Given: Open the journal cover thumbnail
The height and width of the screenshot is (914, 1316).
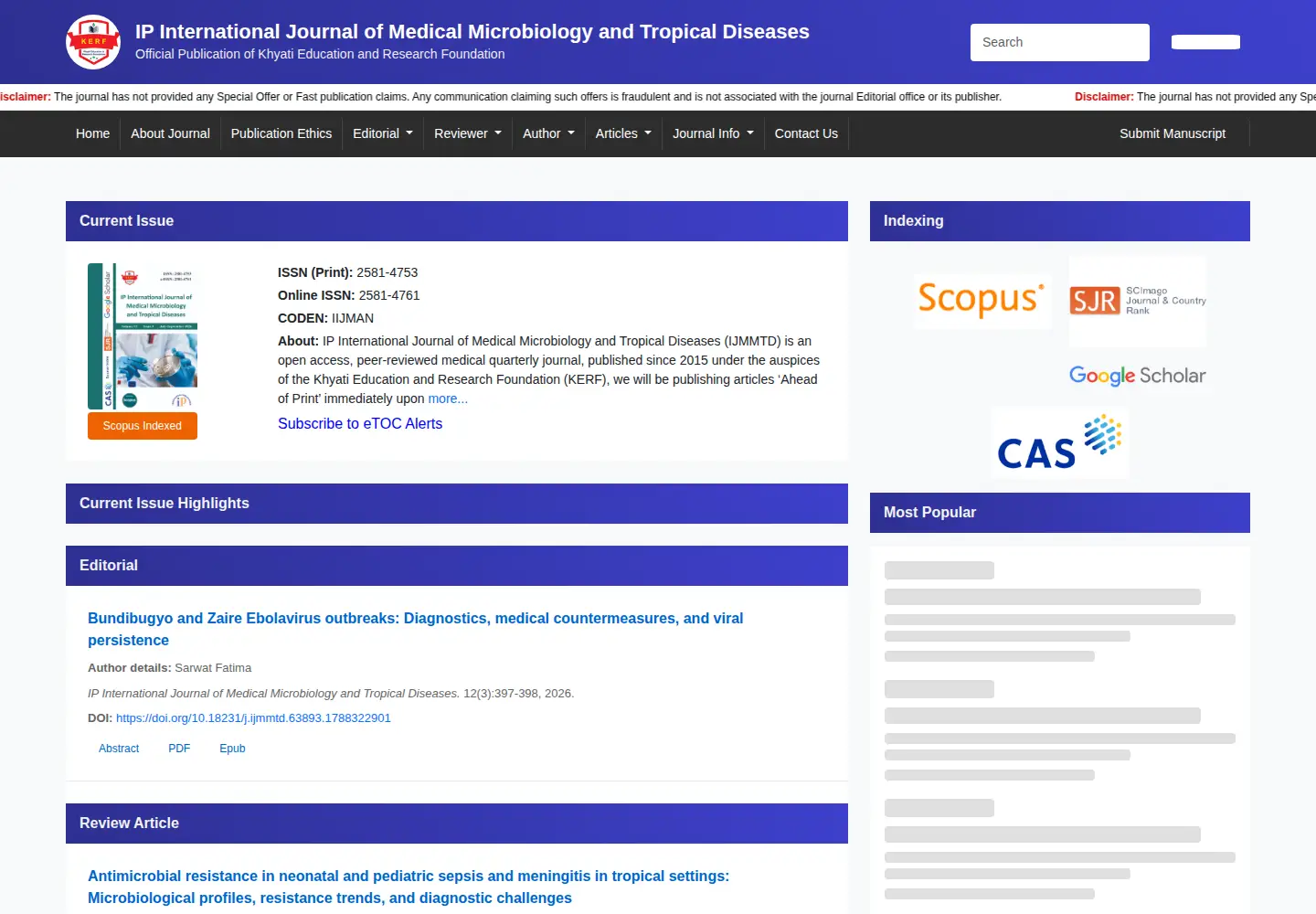Looking at the screenshot, I should (143, 336).
